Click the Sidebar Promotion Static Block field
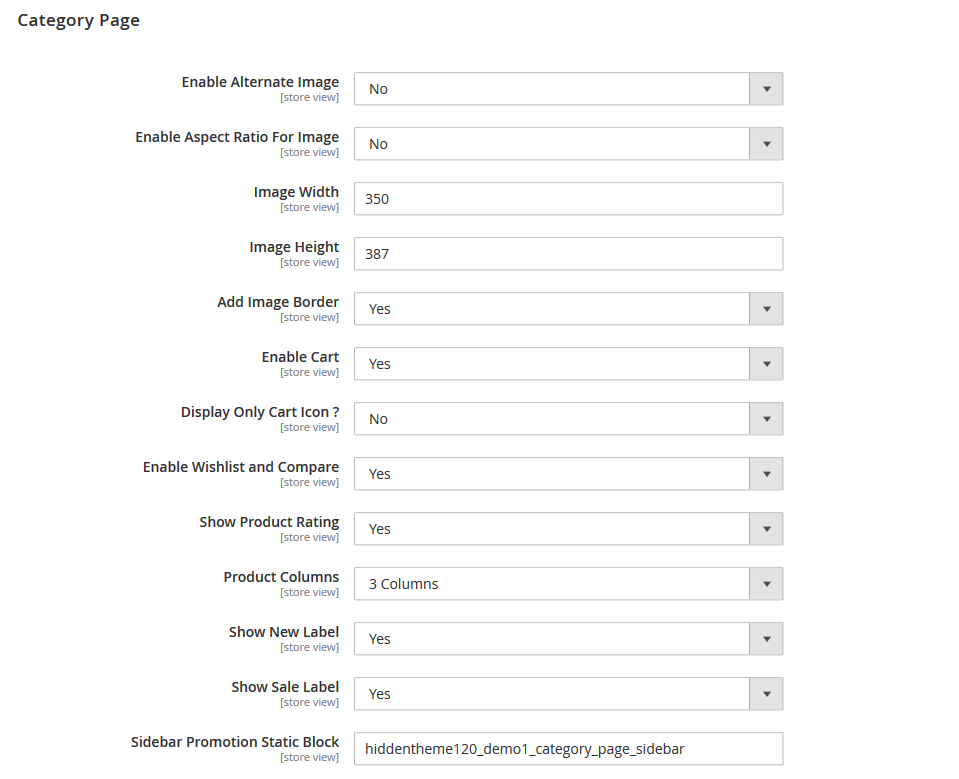The image size is (959, 779). [567, 748]
